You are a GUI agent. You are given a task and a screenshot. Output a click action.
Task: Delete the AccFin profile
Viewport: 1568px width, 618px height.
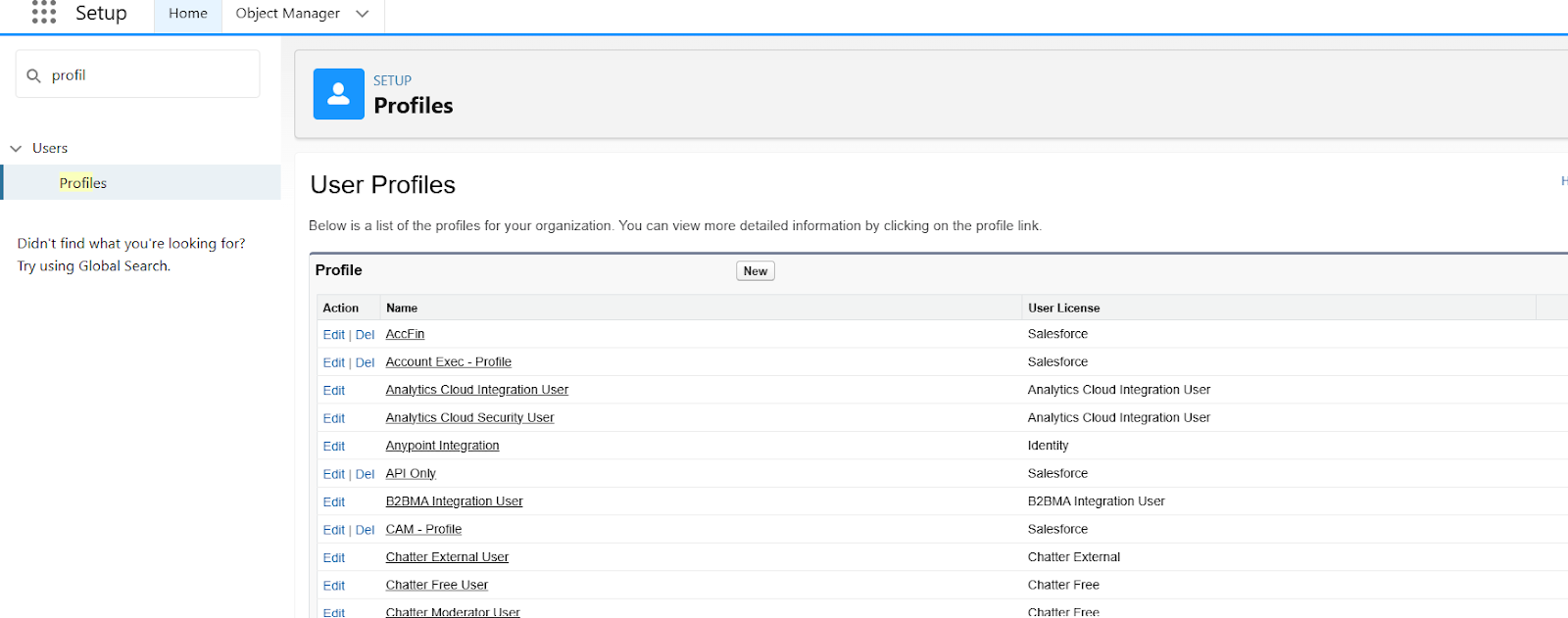click(365, 335)
